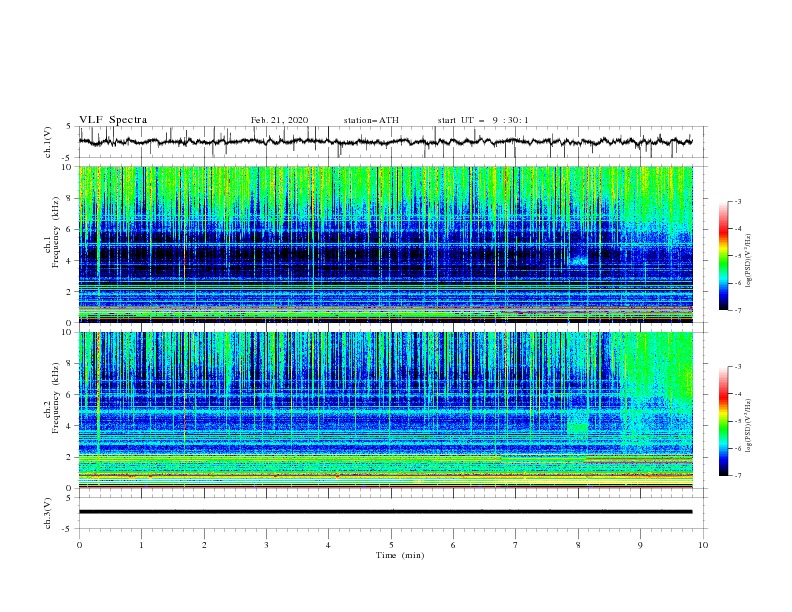Click the "Time (min)" axis label

400,555
